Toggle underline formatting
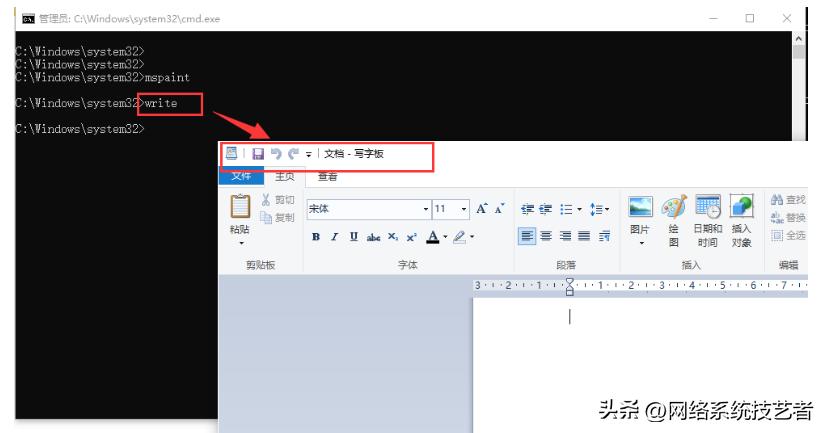The width and height of the screenshot is (826, 433). coord(353,237)
